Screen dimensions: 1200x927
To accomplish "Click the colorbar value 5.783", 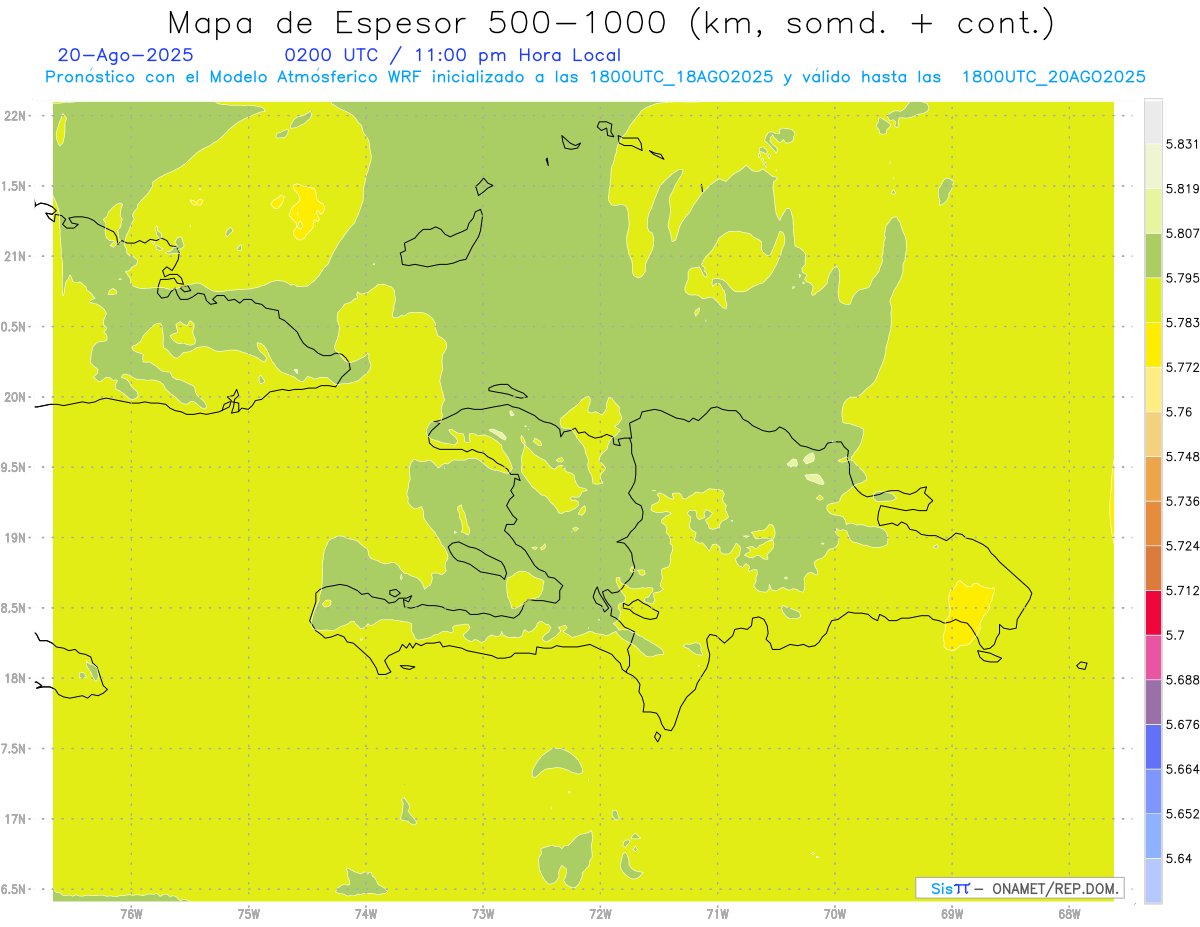I will tap(1182, 322).
